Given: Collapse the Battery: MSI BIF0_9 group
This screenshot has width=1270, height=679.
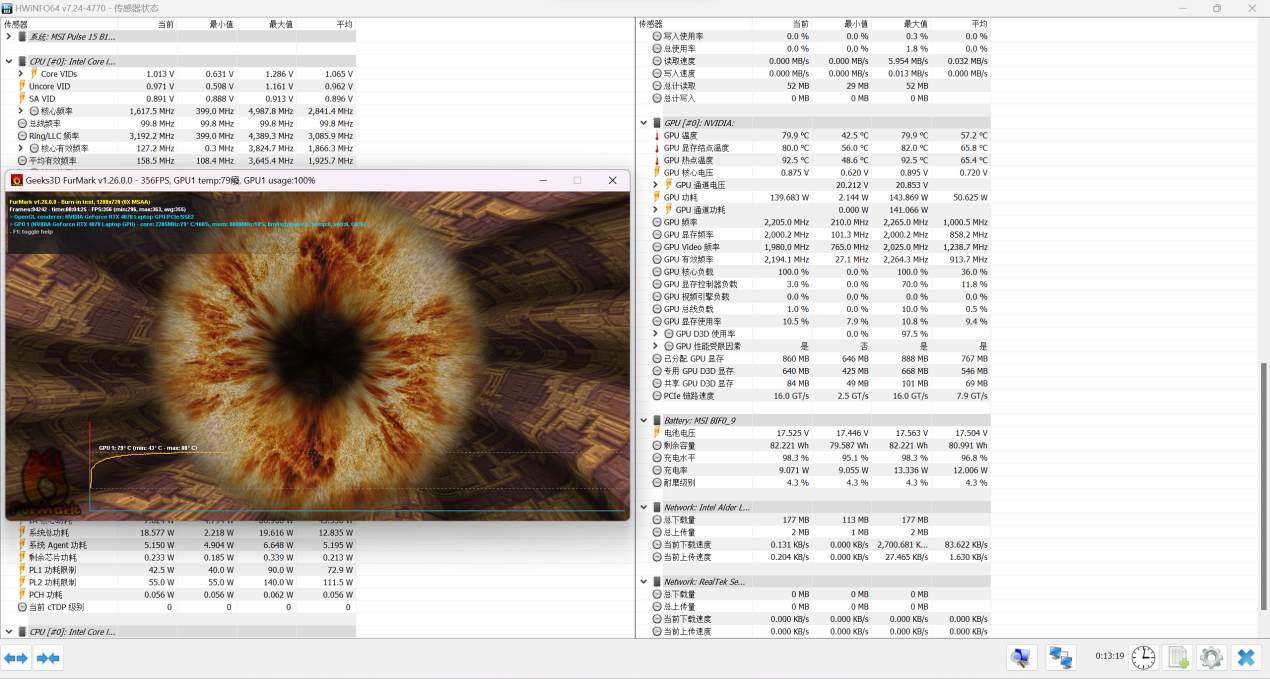Looking at the screenshot, I should point(644,420).
